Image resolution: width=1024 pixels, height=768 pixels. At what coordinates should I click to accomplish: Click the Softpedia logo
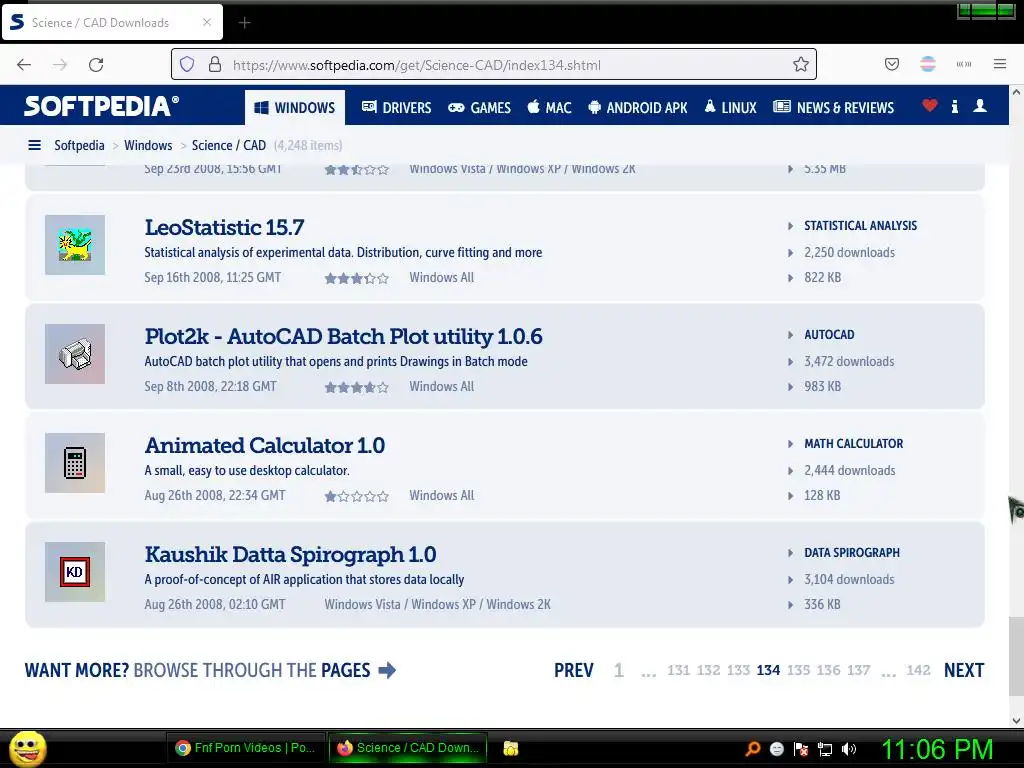click(101, 106)
